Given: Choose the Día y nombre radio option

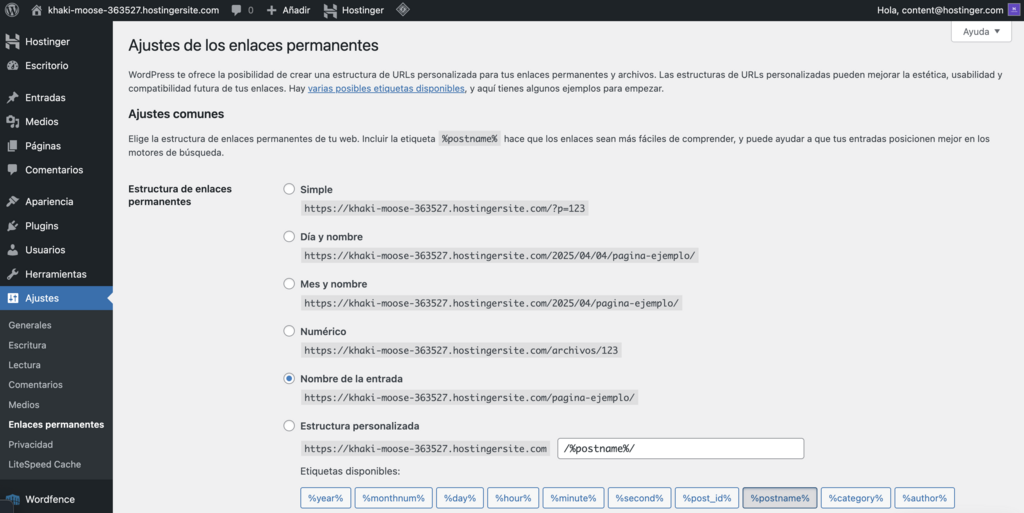Looking at the screenshot, I should (x=289, y=237).
